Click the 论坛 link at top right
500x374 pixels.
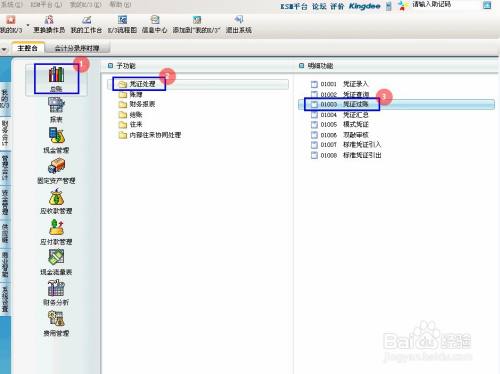[319, 6]
